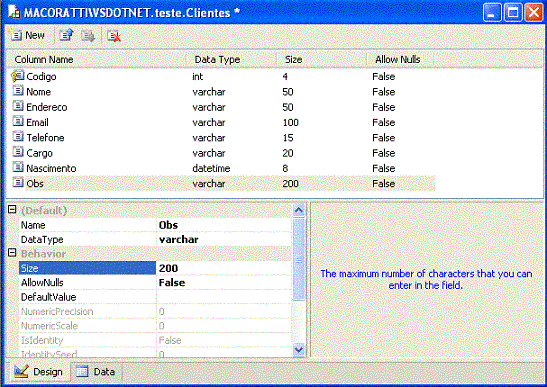This screenshot has height=387, width=547.
Task: Click Allow Nulls False for Obs row
Action: click(383, 184)
